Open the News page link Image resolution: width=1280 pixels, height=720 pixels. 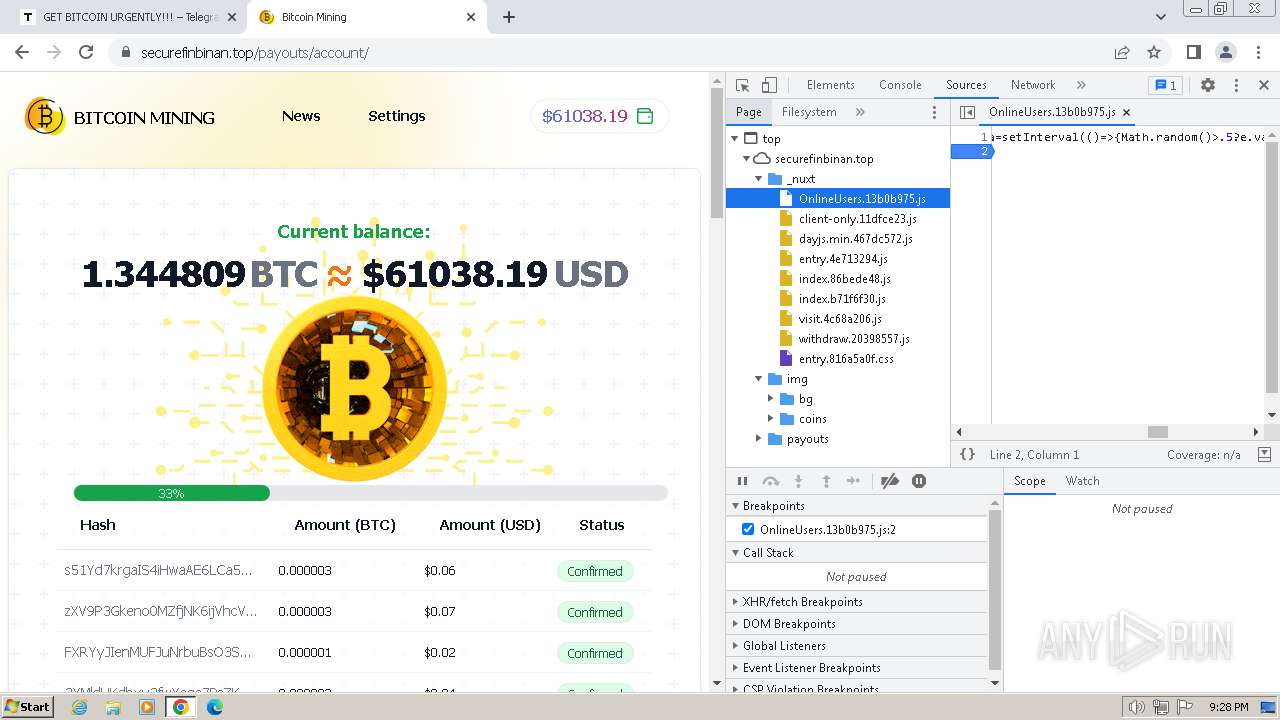tap(301, 116)
